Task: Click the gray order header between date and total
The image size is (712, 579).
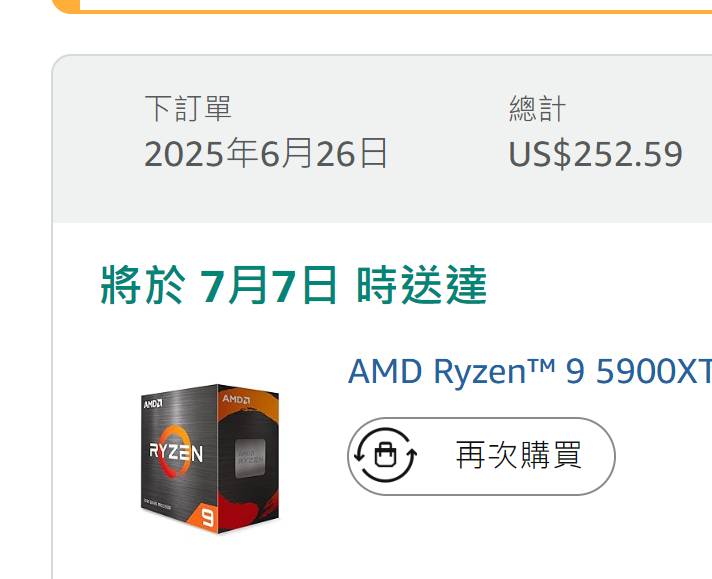Action: coord(447,136)
